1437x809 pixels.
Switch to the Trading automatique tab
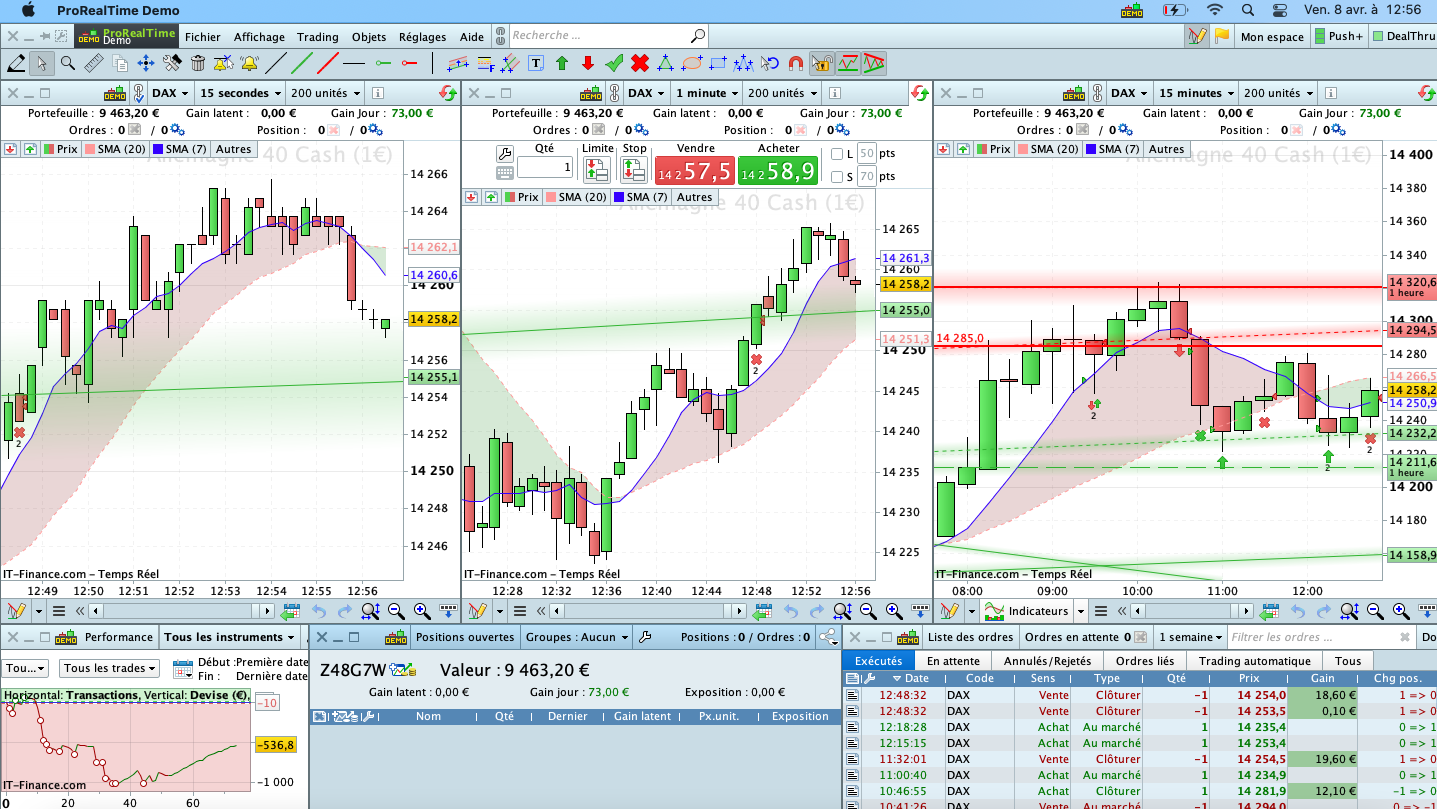pyautogui.click(x=1254, y=660)
